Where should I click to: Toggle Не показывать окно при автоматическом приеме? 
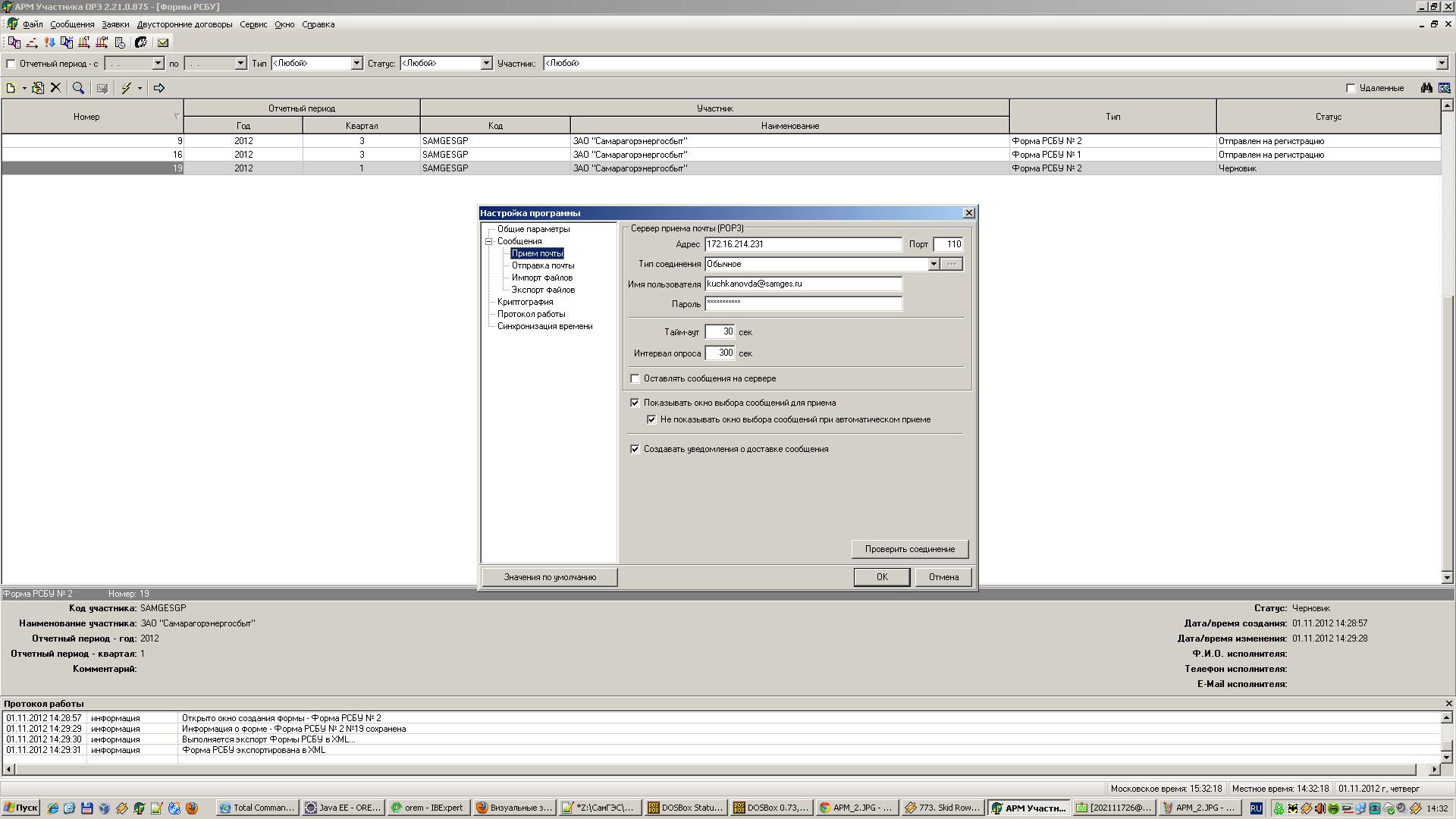pos(651,419)
